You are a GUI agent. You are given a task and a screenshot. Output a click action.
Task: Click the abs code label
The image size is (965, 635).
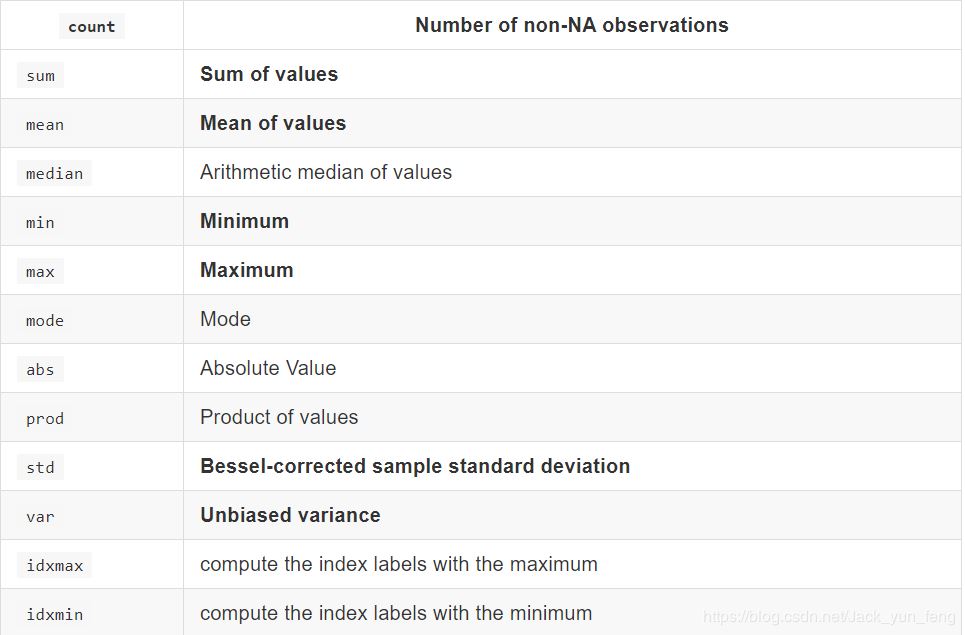pyautogui.click(x=41, y=370)
